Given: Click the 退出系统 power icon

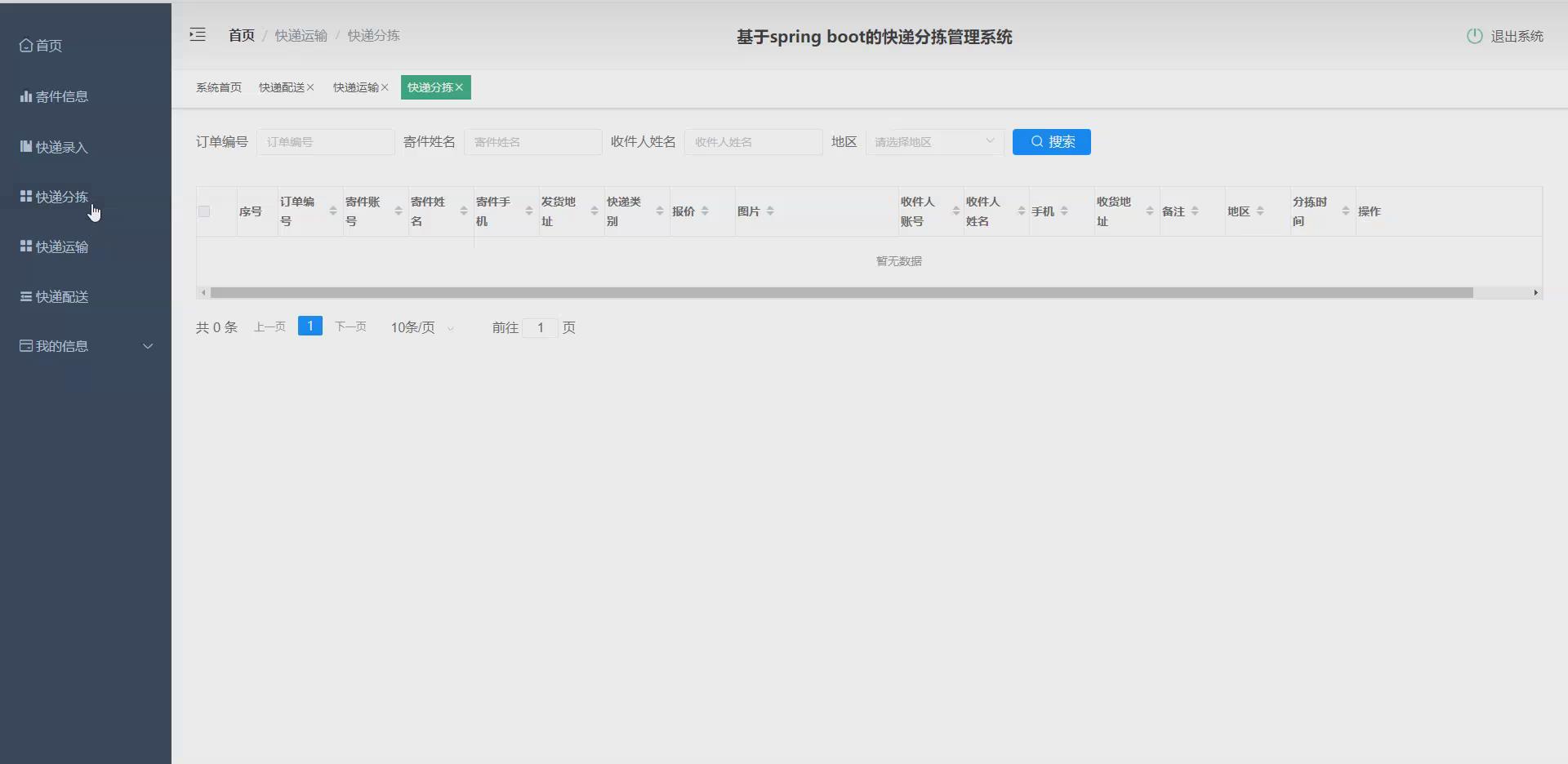Looking at the screenshot, I should tap(1474, 36).
